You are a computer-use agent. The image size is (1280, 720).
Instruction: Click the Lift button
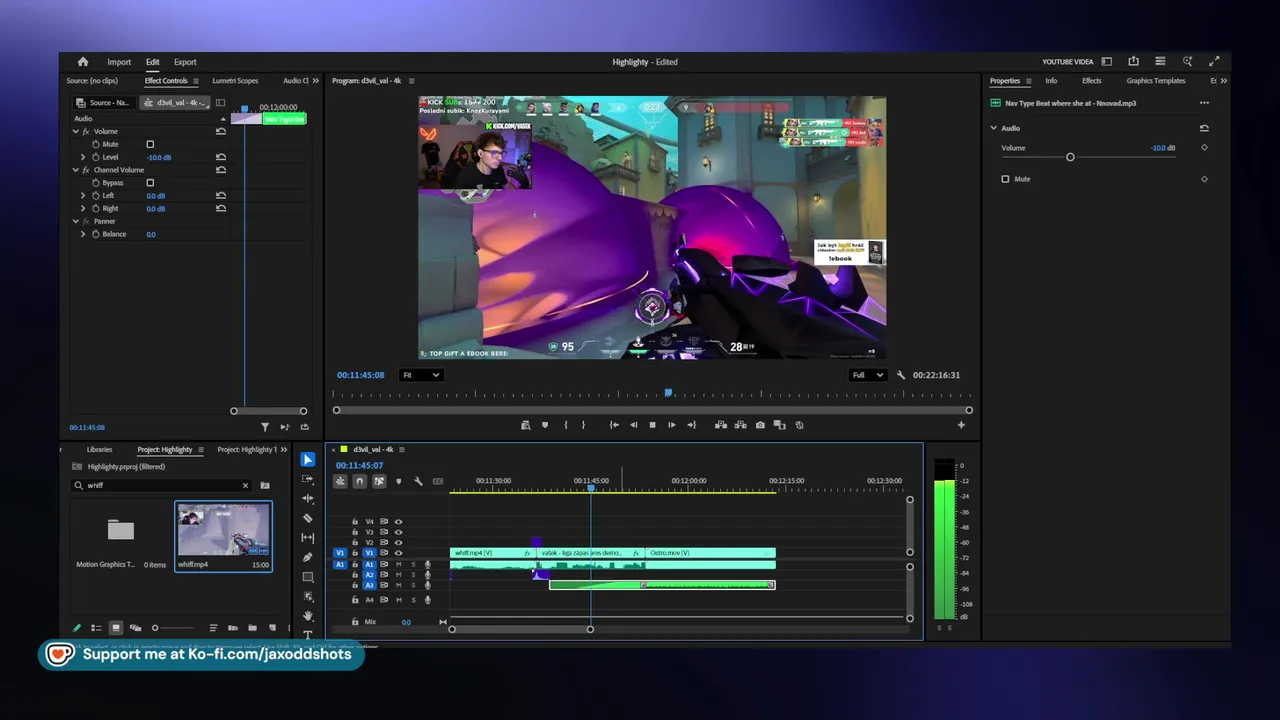(x=720, y=425)
